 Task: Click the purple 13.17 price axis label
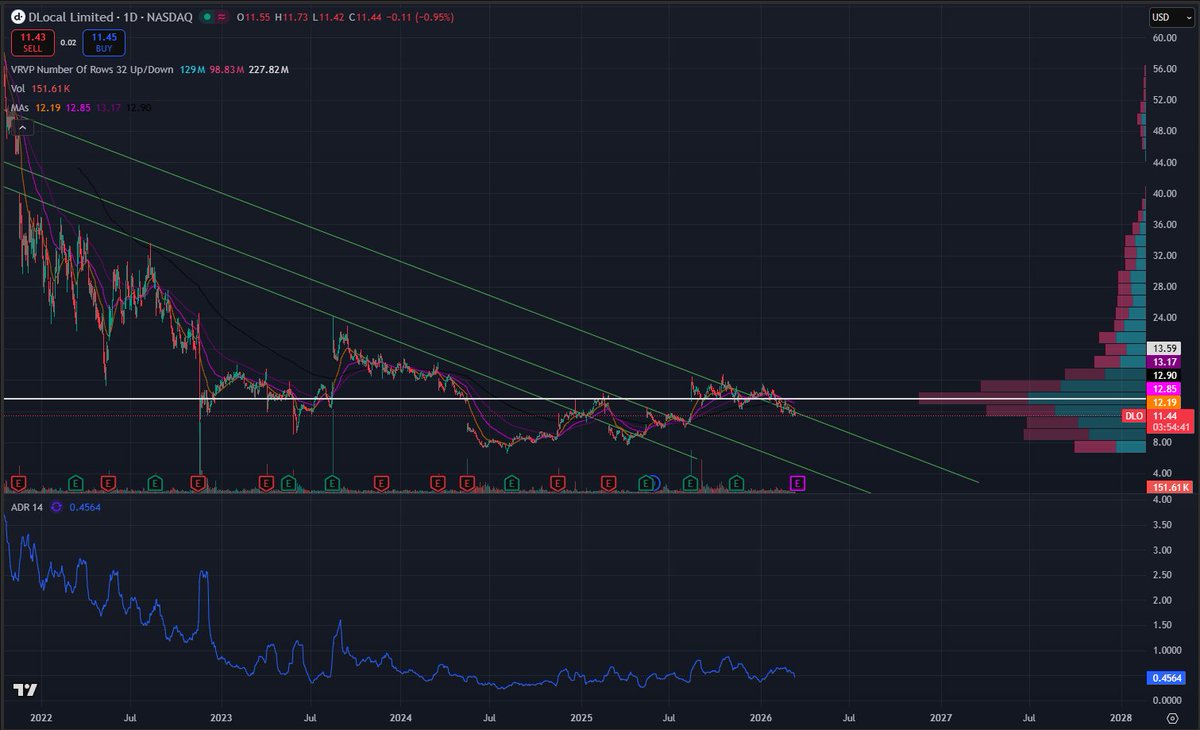1166,361
